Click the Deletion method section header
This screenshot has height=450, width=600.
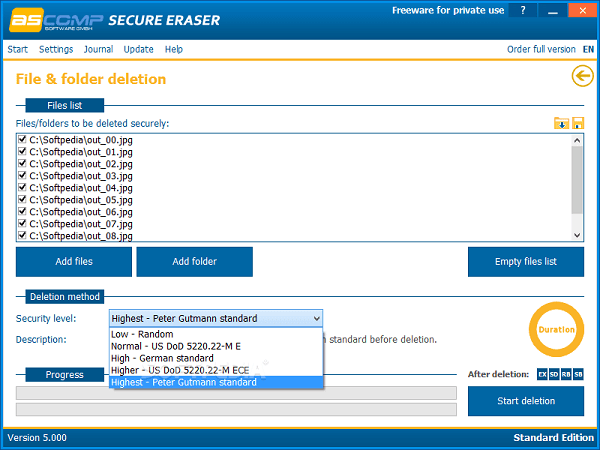65,297
